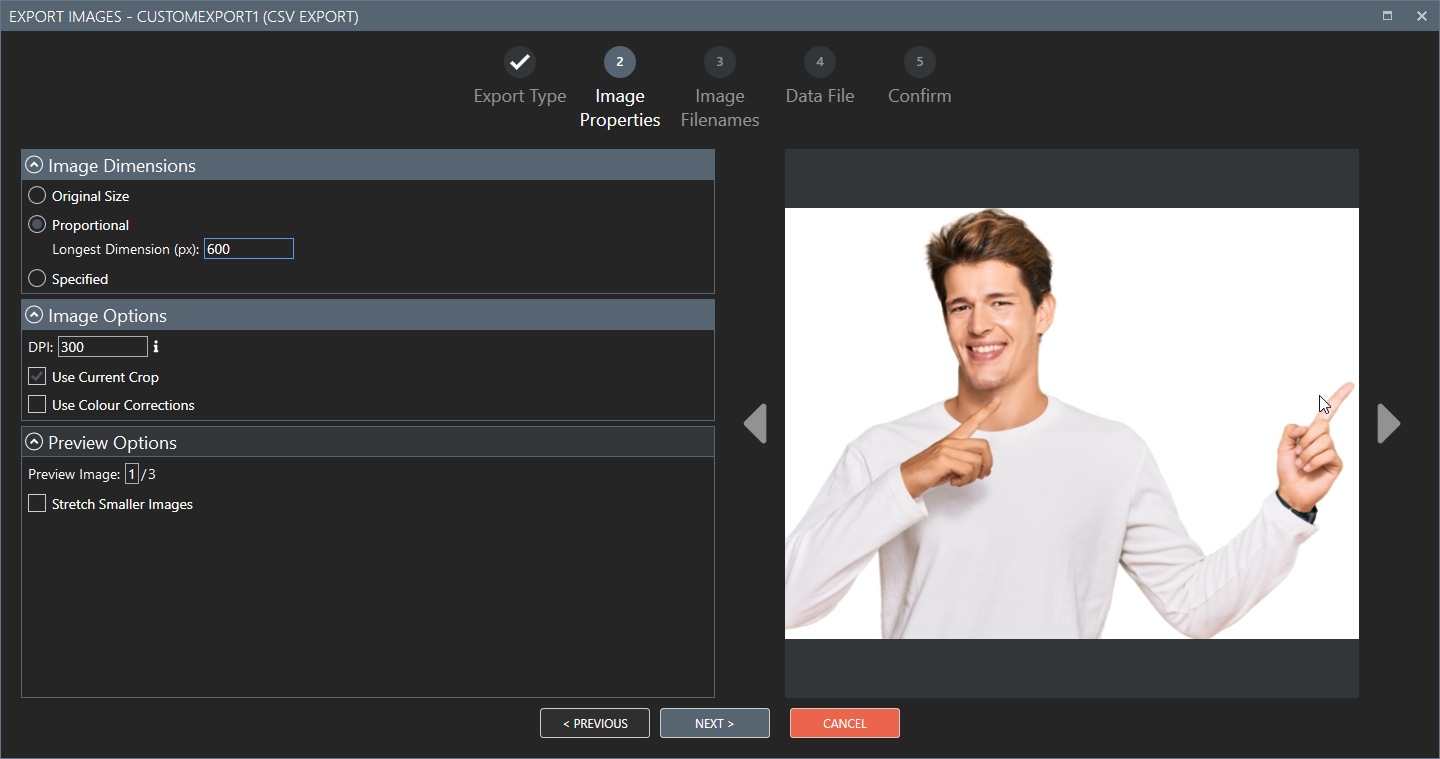The width and height of the screenshot is (1440, 759).
Task: Cancel the image export
Action: coord(844,722)
